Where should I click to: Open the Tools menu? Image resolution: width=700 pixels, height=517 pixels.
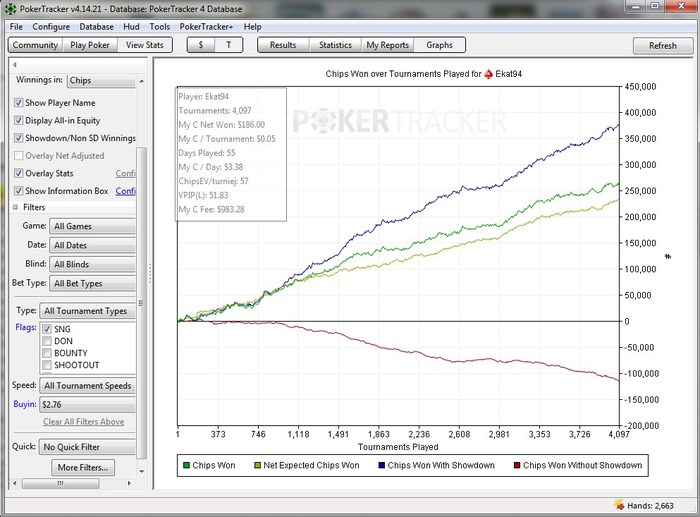click(x=159, y=27)
